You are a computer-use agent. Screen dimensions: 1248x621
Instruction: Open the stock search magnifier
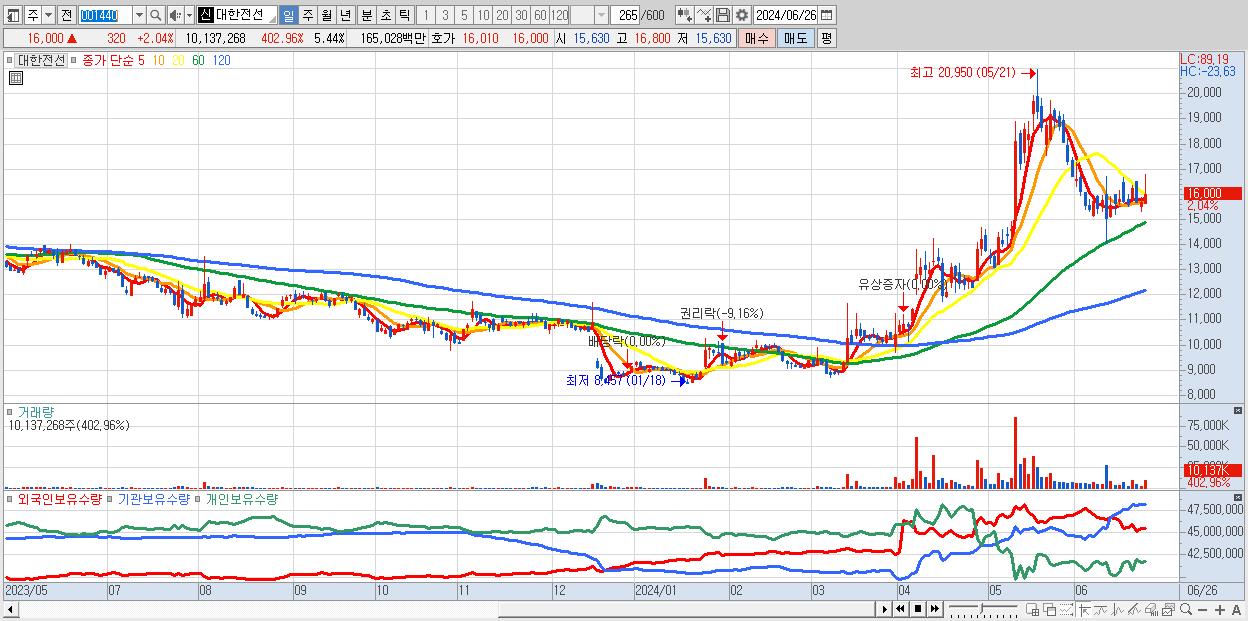(156, 15)
